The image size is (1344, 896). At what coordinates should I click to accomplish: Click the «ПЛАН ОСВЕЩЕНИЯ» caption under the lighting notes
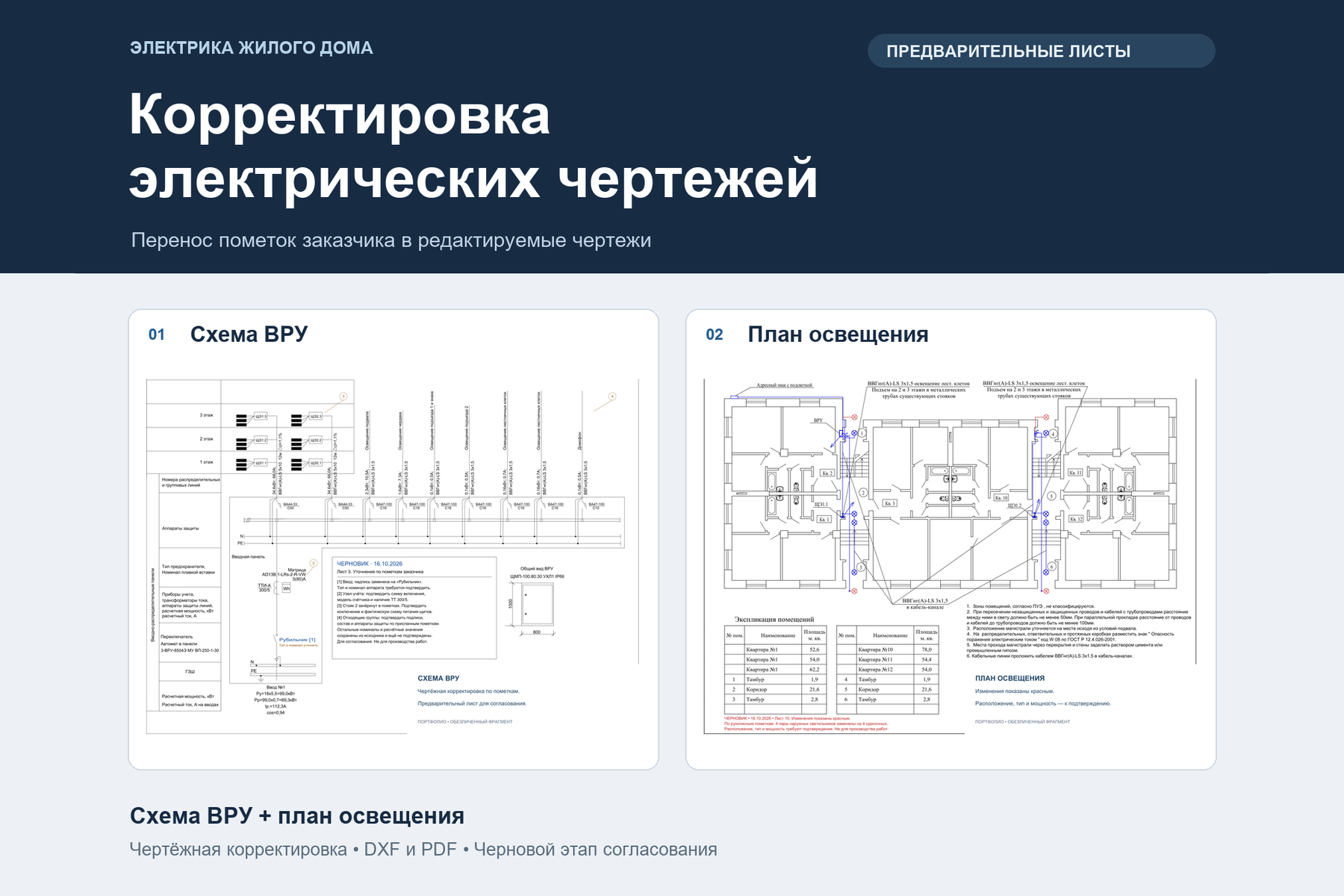[1009, 679]
